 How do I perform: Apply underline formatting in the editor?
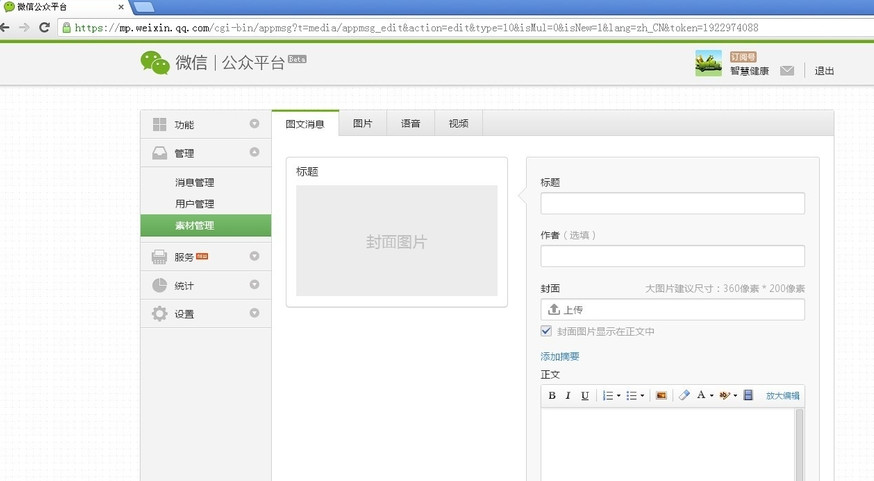pyautogui.click(x=585, y=396)
